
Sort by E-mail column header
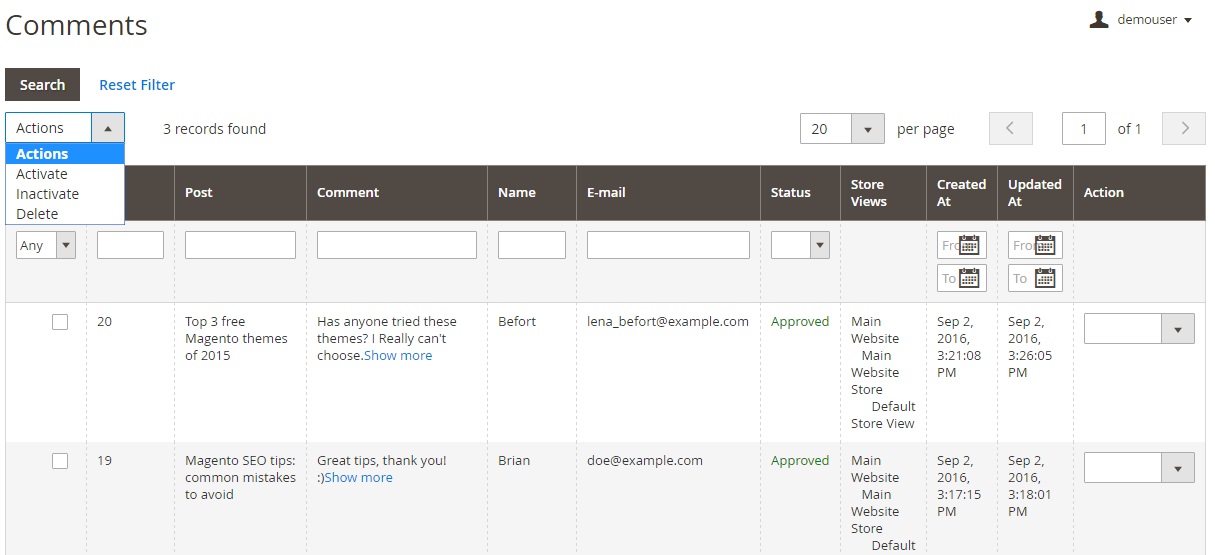(x=606, y=193)
